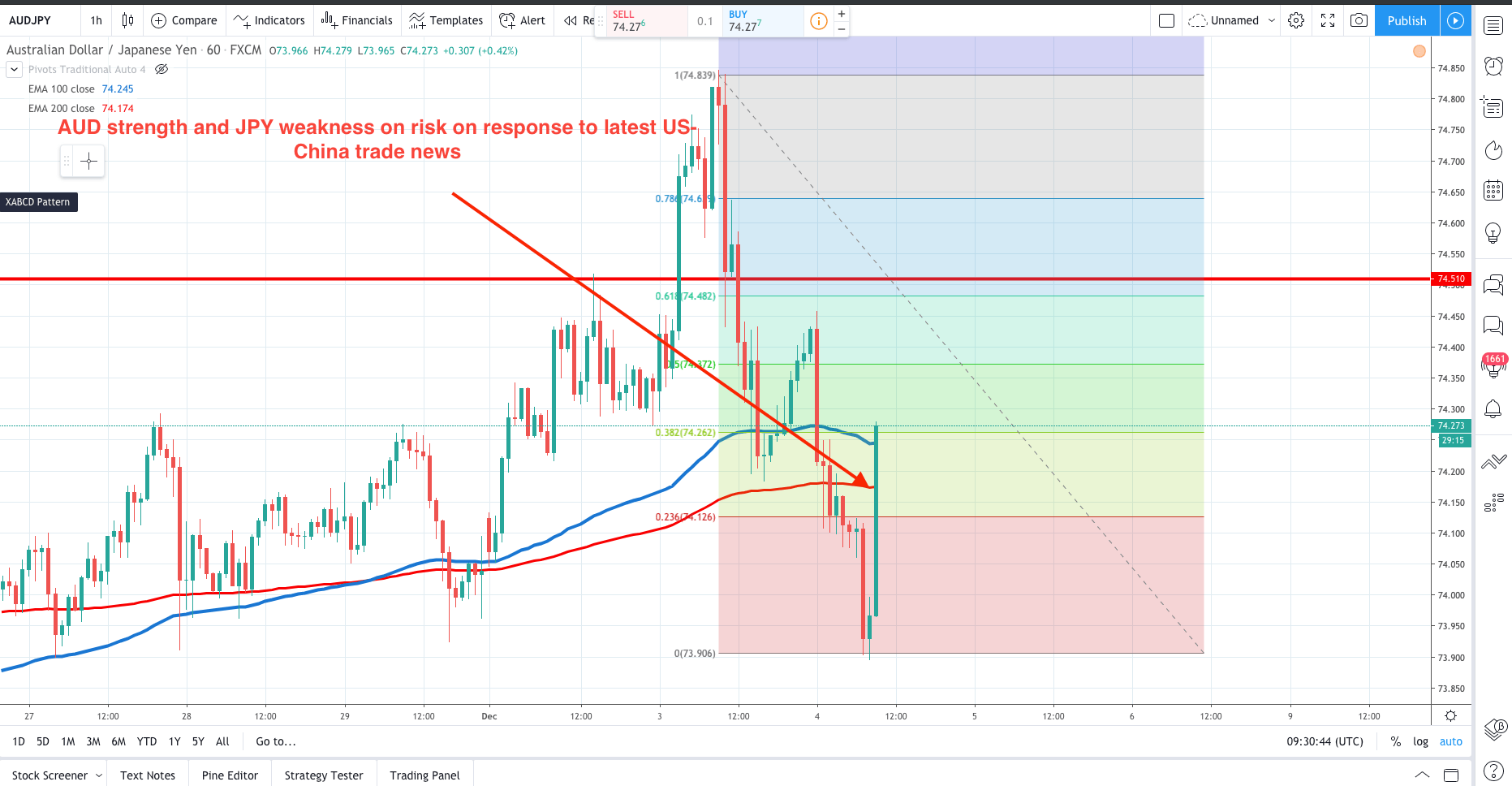Open the Order Panel arrows icon

[x=1493, y=462]
